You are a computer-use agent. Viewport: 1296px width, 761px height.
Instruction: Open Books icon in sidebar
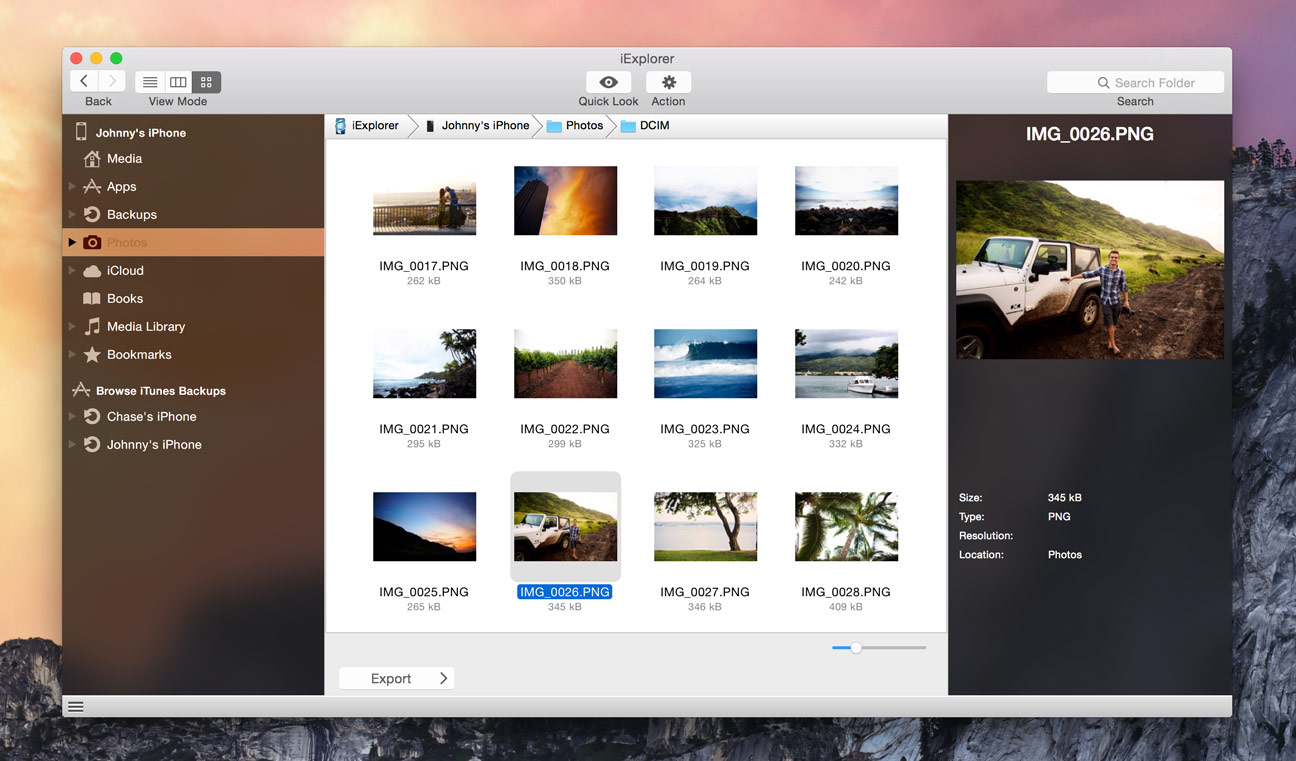(x=92, y=299)
